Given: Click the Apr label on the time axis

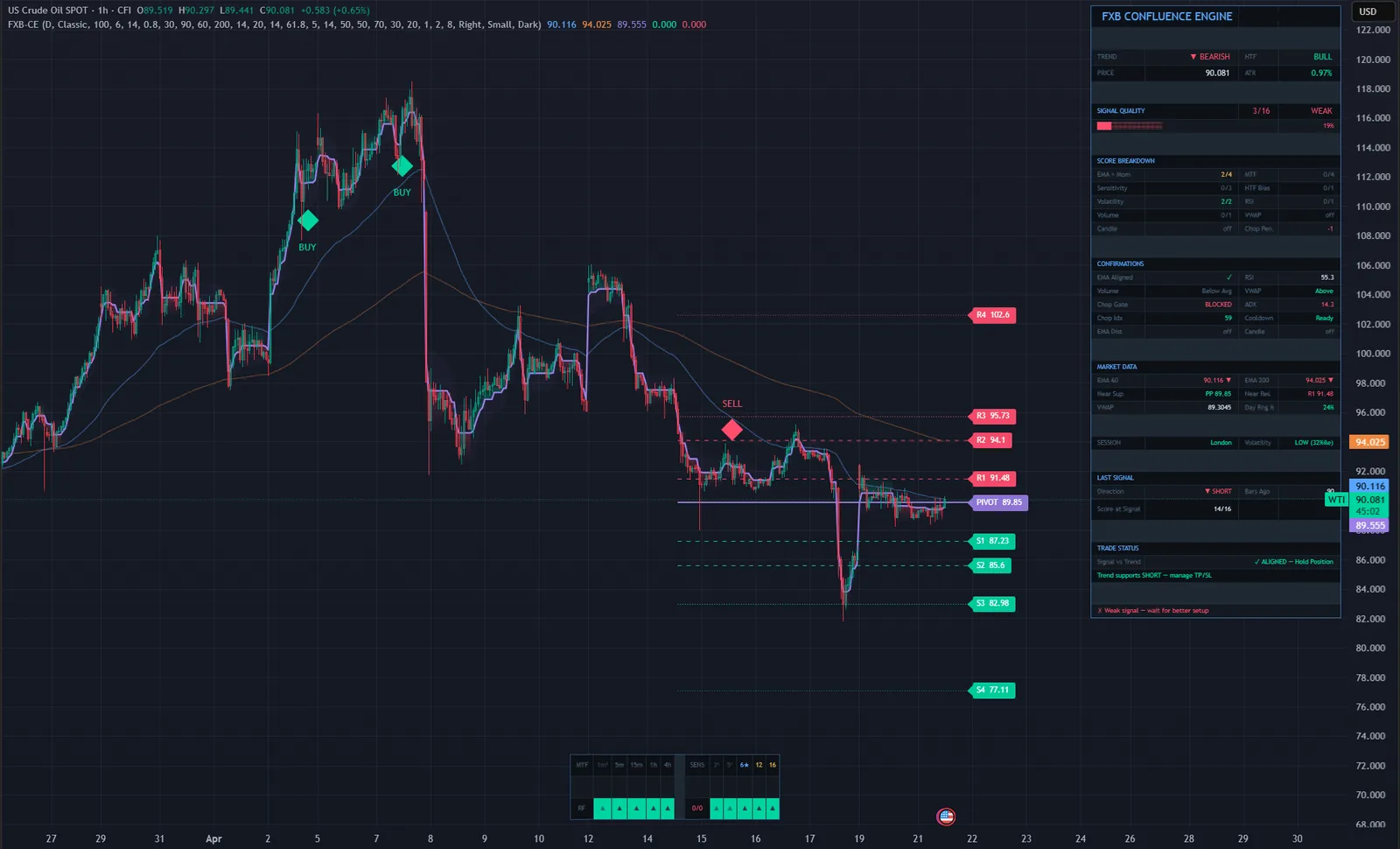Looking at the screenshot, I should coord(213,838).
